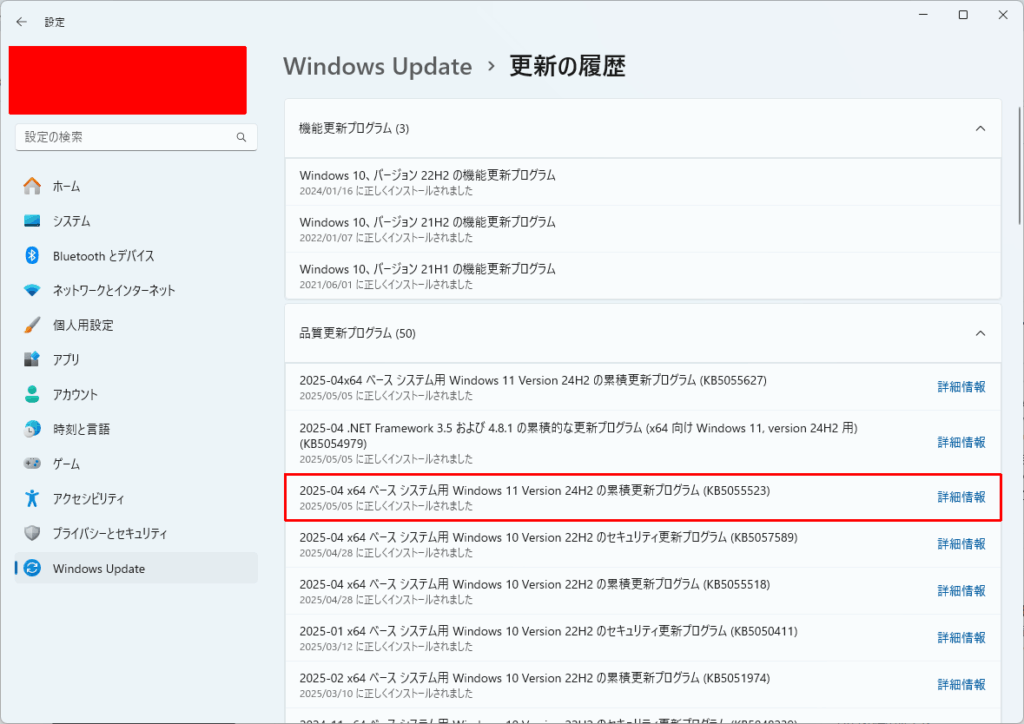Select the KB5054979 .NET Framework entry text
The image size is (1024, 724).
tap(578, 435)
